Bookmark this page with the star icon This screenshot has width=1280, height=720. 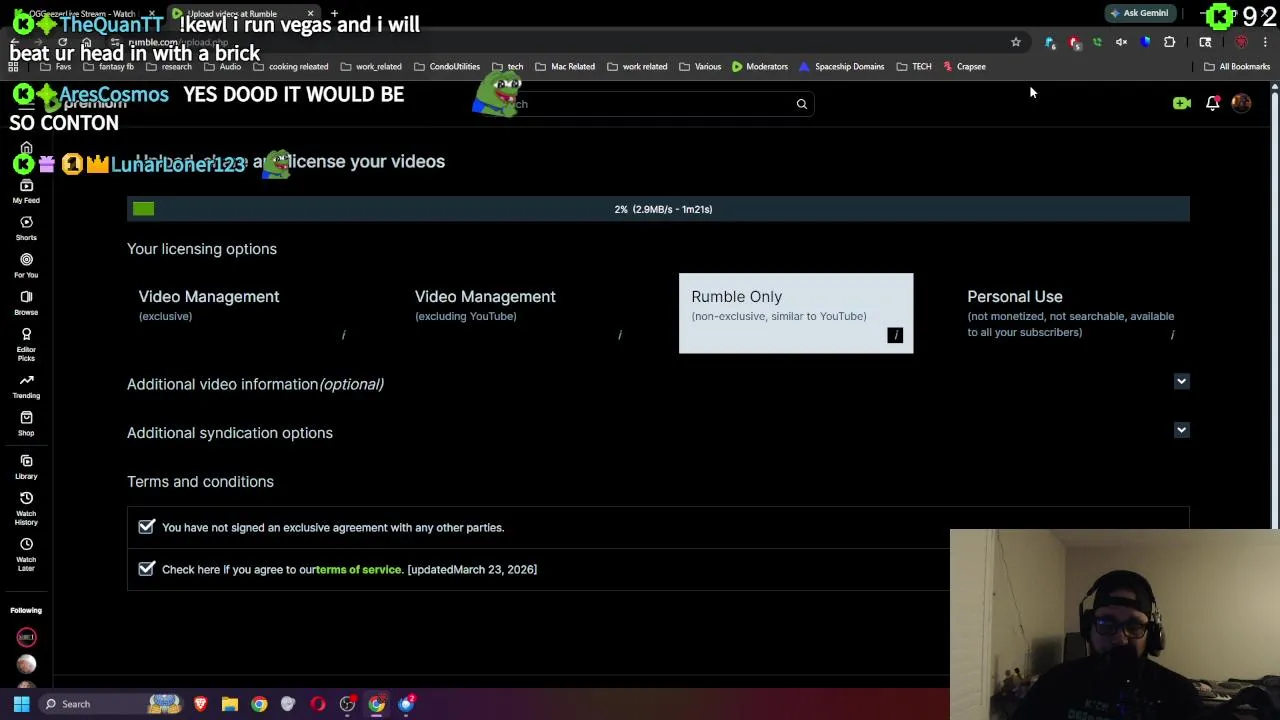(x=1016, y=42)
